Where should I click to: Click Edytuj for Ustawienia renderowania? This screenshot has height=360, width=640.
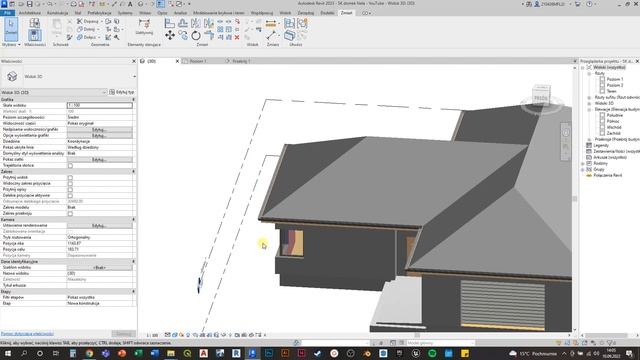(x=100, y=226)
